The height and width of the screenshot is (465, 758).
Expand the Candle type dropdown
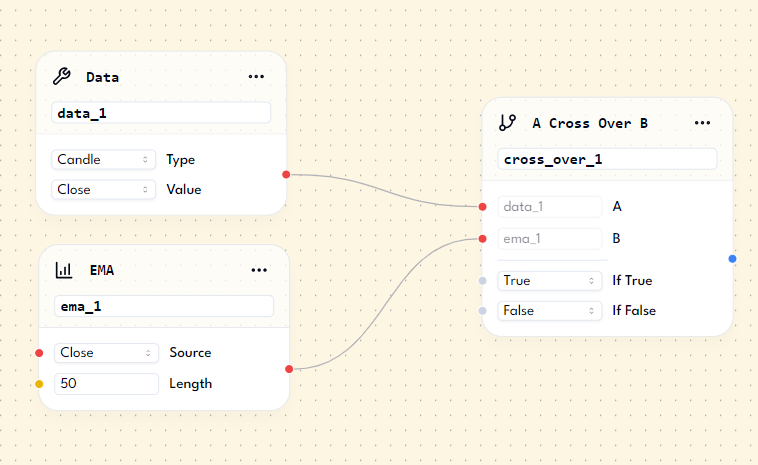pos(103,159)
